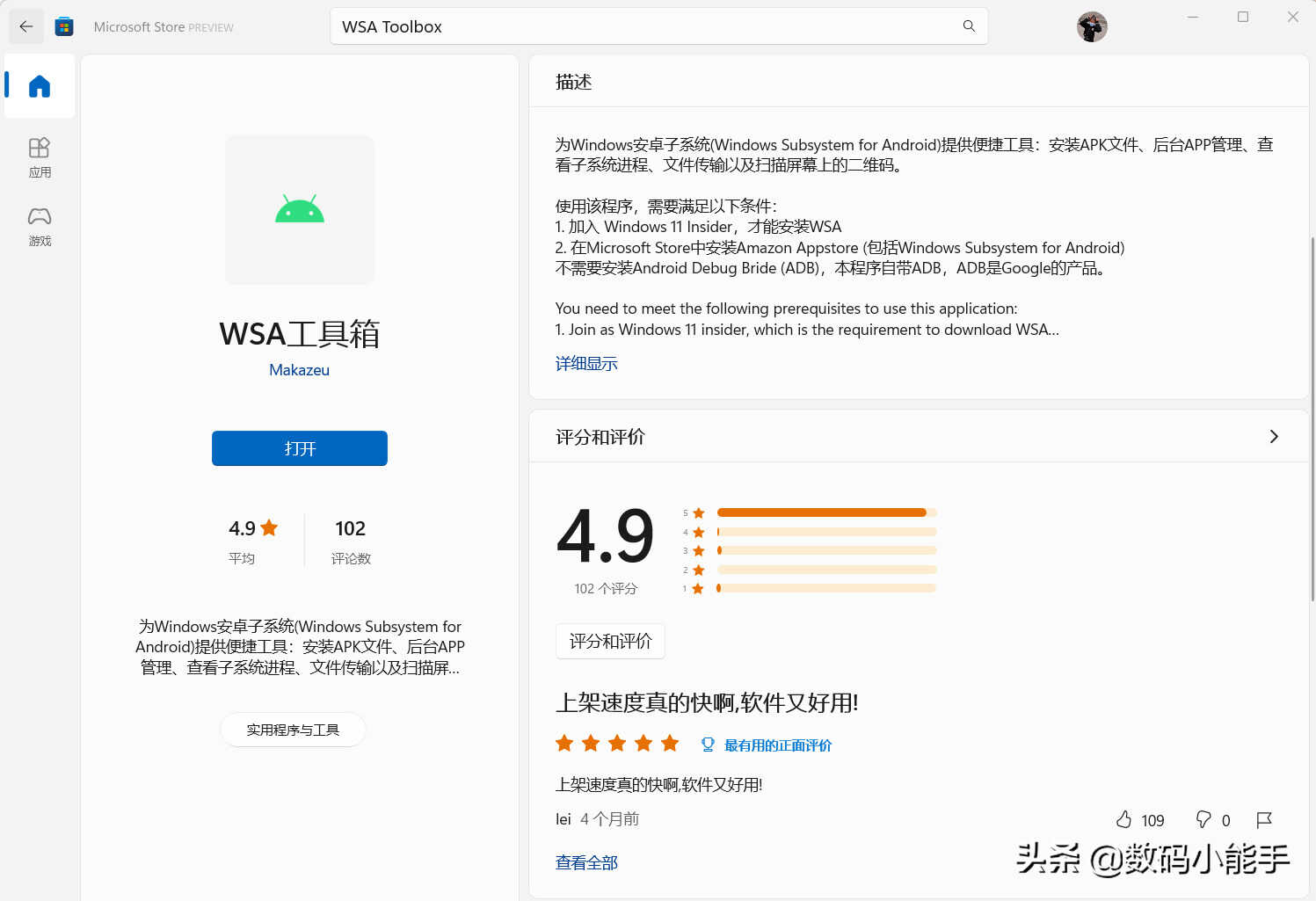Click the 打开 button
The height and width of the screenshot is (901, 1316).
[x=300, y=448]
